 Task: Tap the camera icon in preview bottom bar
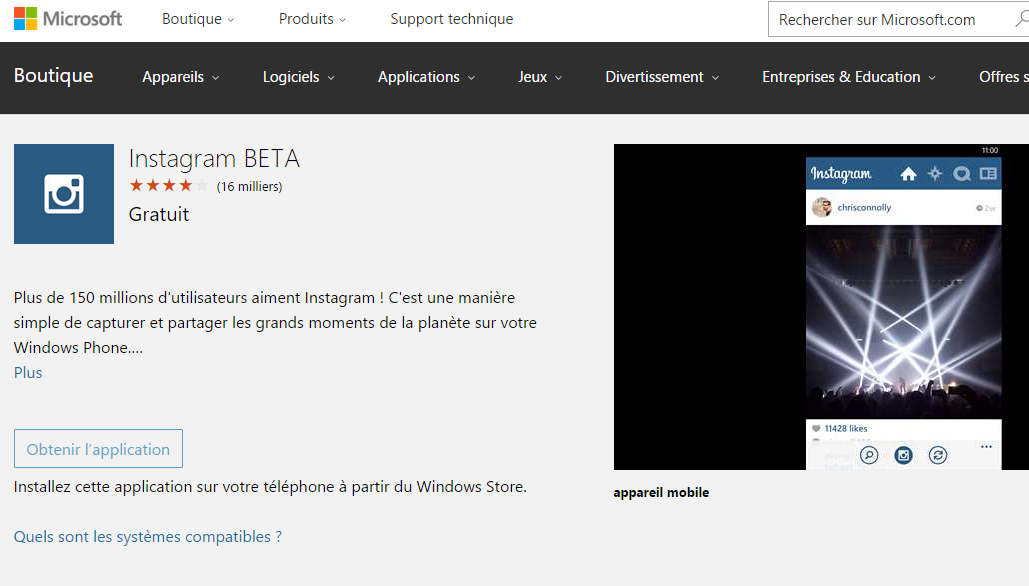click(x=904, y=455)
